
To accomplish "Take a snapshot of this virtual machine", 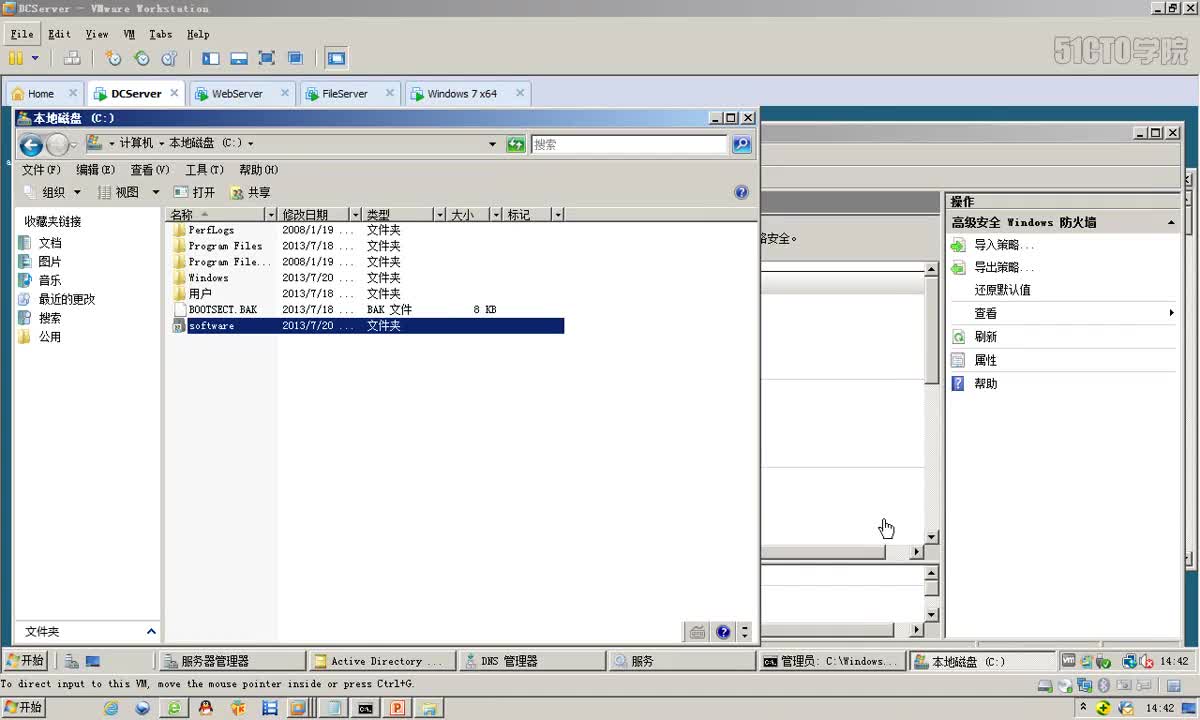I will point(114,58).
